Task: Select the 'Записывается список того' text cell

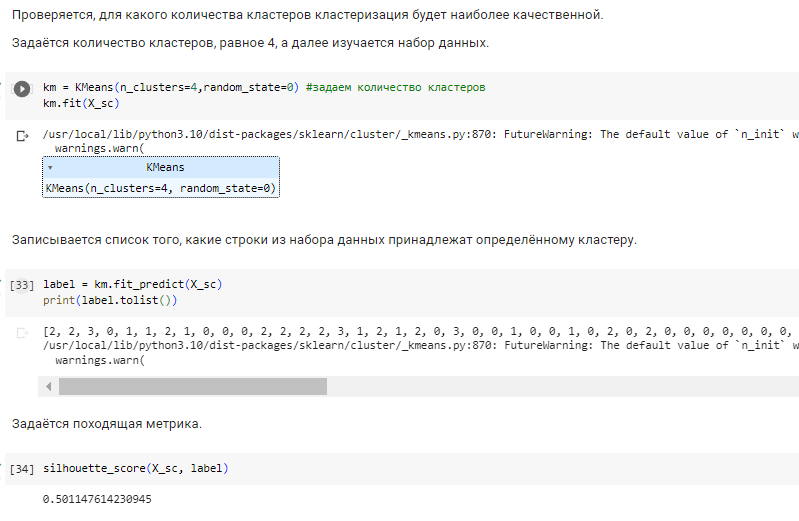Action: [324, 240]
